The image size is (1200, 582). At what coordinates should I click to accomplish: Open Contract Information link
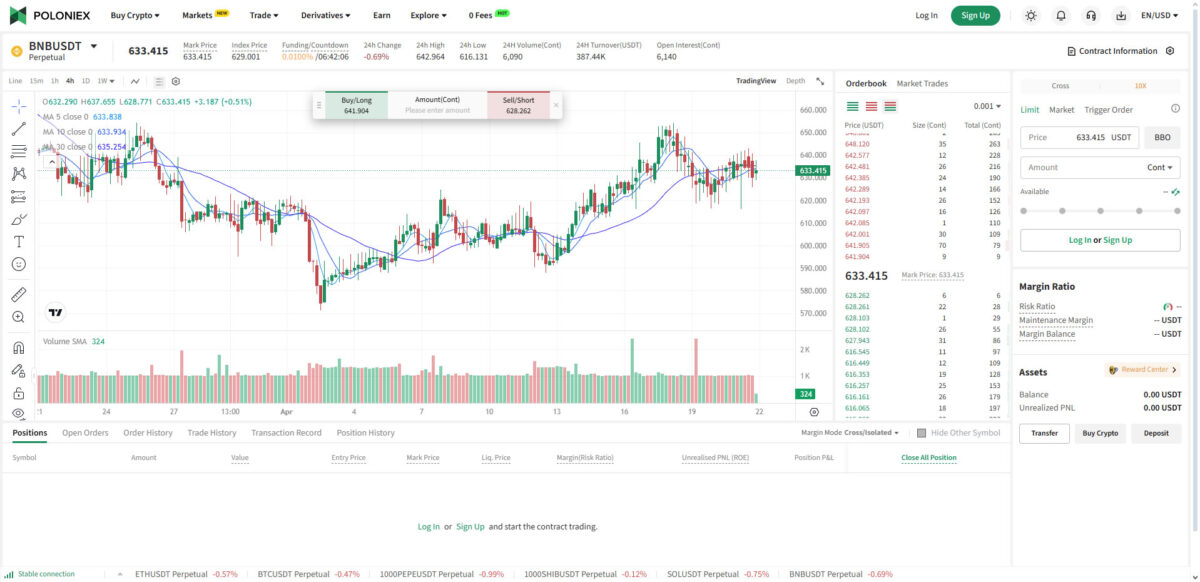(1111, 51)
